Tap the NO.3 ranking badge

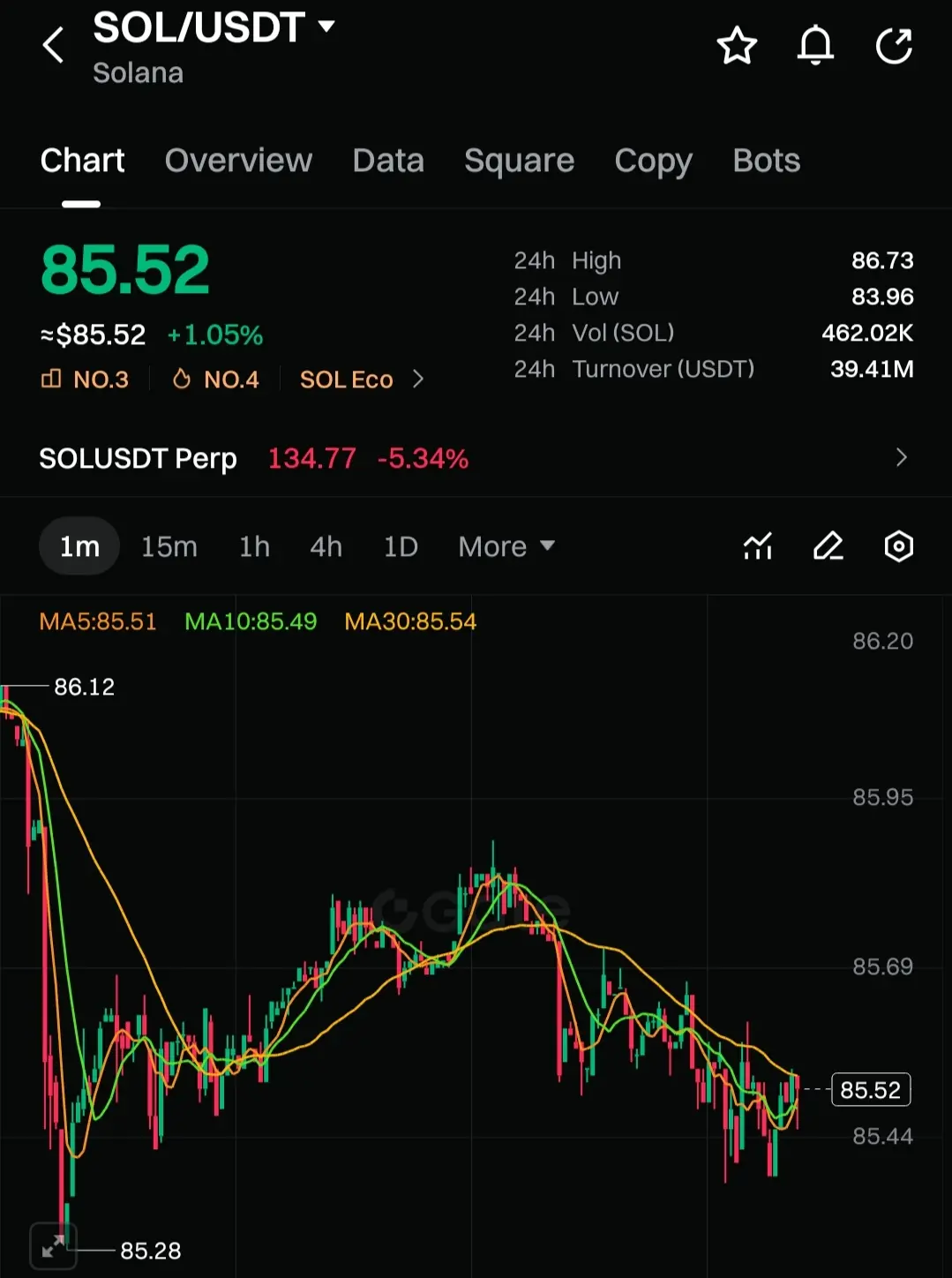tap(85, 380)
